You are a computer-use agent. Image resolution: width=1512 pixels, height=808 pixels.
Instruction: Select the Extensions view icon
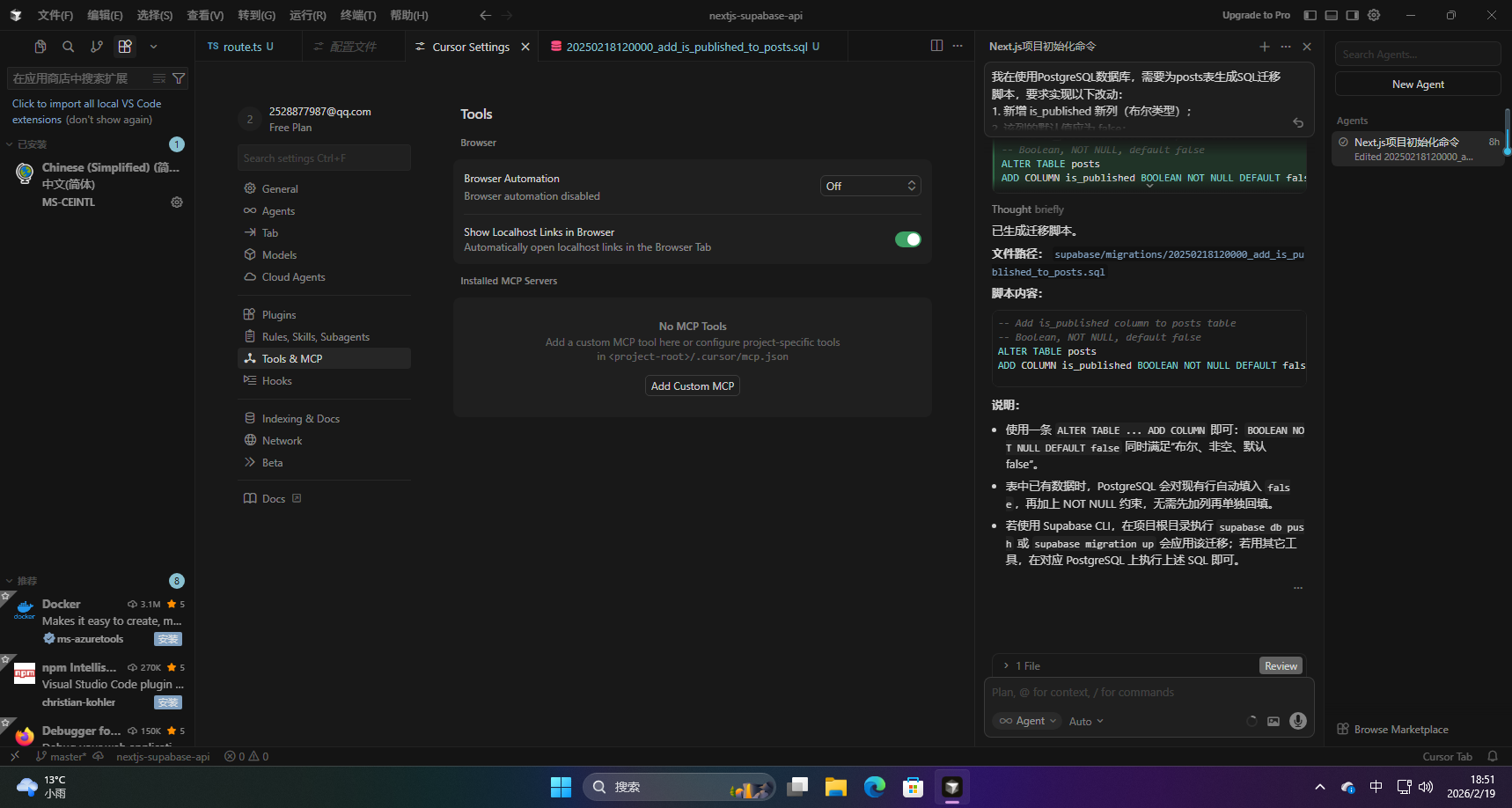[125, 47]
